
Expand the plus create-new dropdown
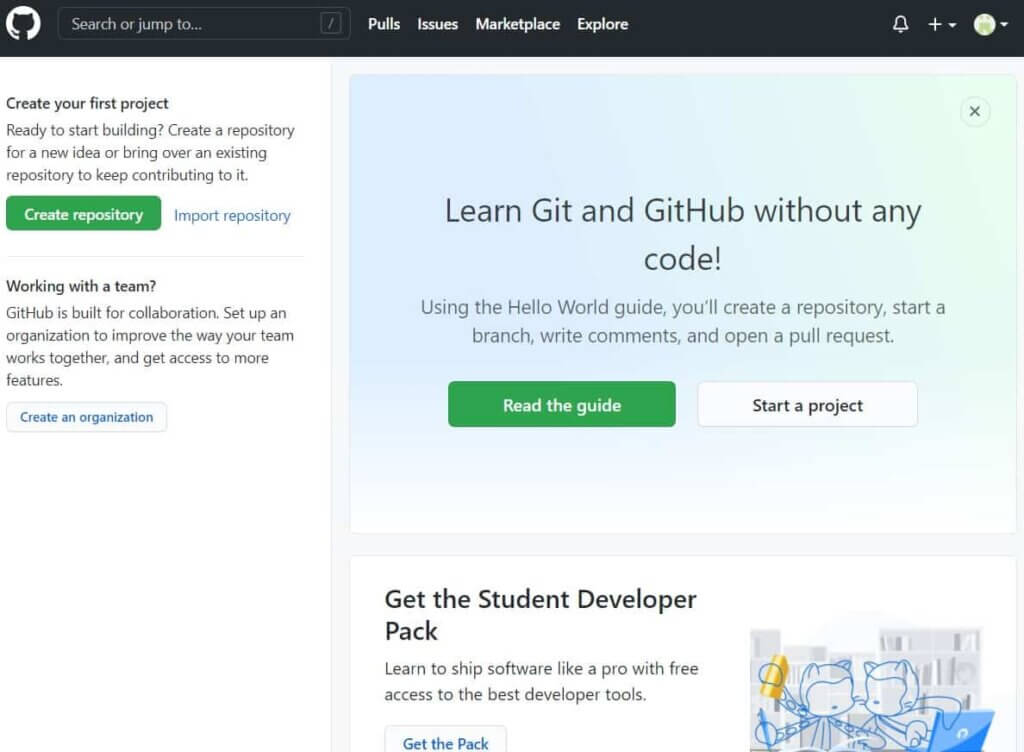942,24
